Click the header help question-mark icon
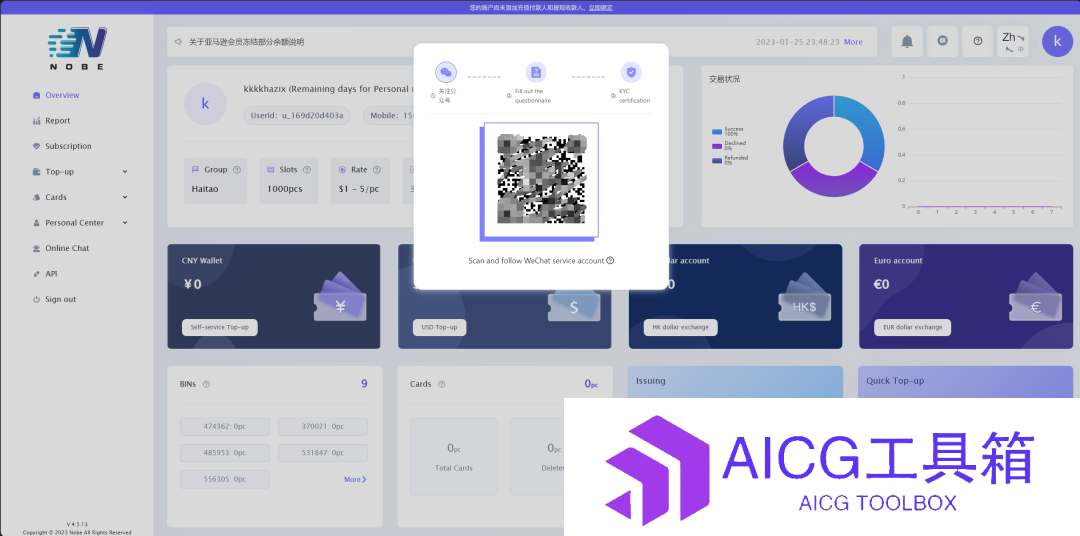Image resolution: width=1080 pixels, height=536 pixels. (977, 41)
